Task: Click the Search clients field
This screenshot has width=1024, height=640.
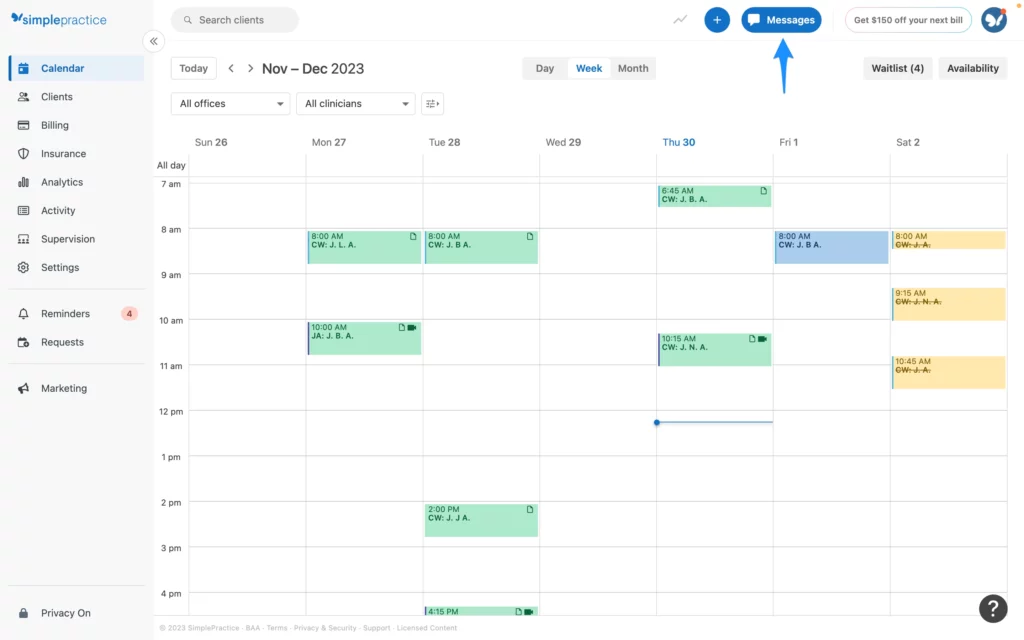Action: 235,20
